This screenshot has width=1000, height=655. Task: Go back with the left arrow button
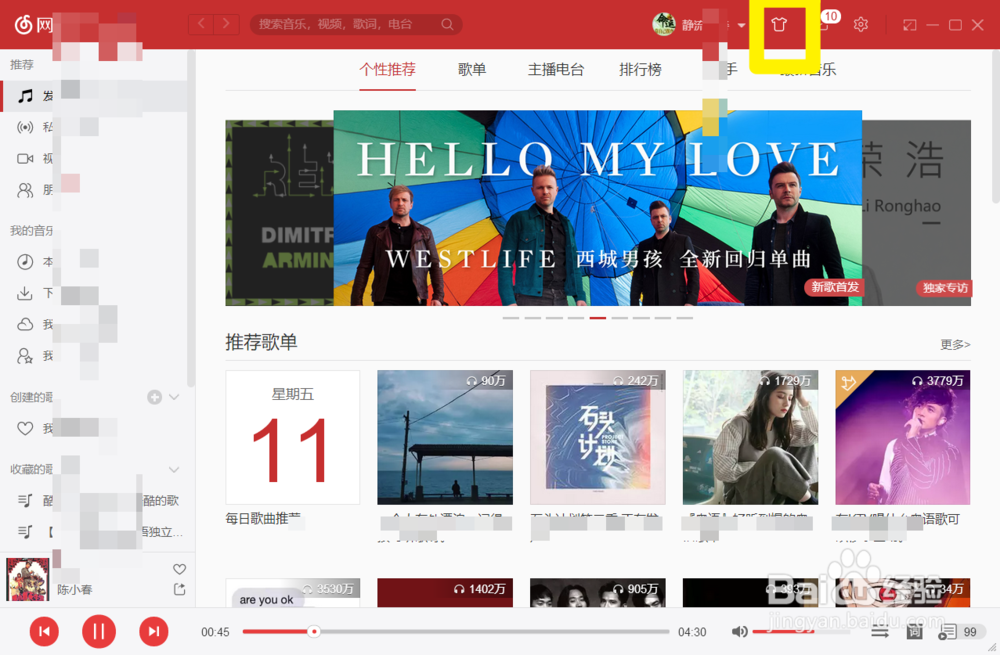tap(202, 24)
